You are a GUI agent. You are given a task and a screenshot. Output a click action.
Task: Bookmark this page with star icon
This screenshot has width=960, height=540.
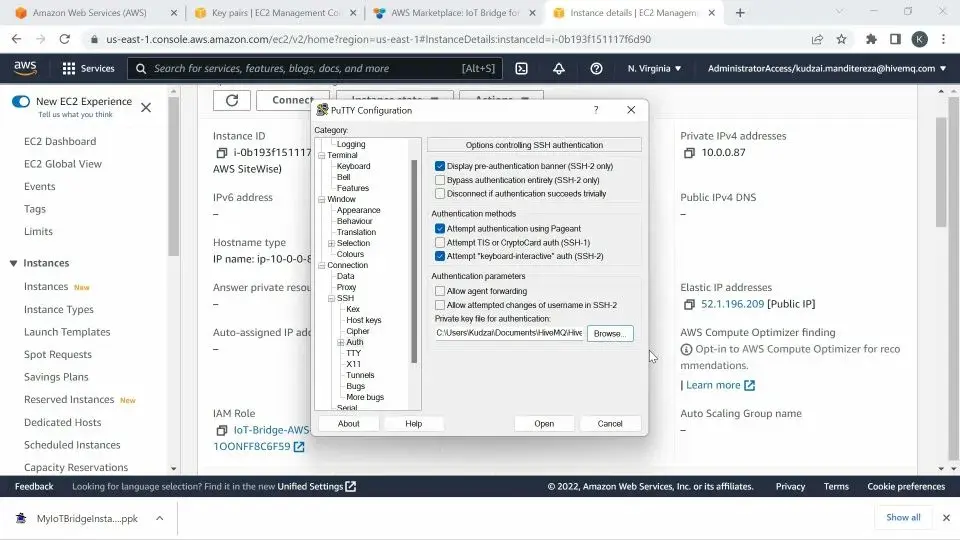(x=842, y=39)
